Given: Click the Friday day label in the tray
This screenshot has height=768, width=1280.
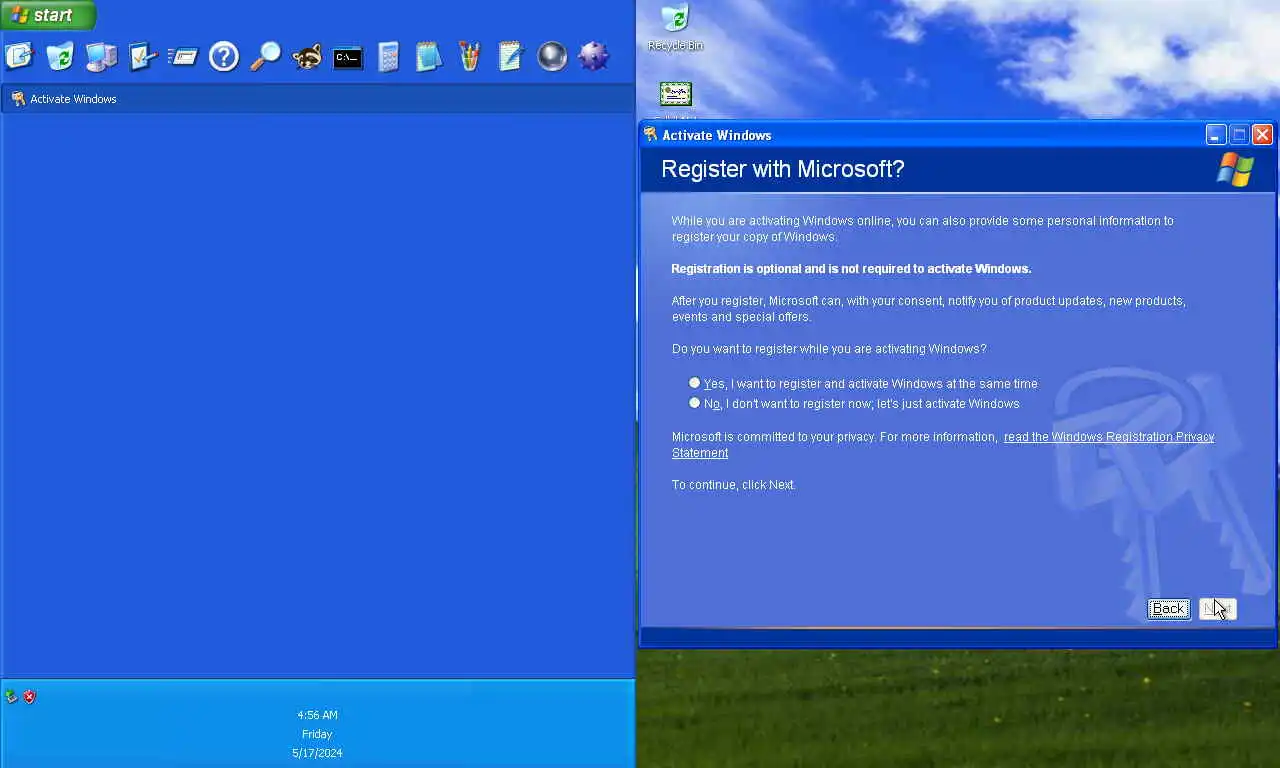Looking at the screenshot, I should pyautogui.click(x=317, y=734).
